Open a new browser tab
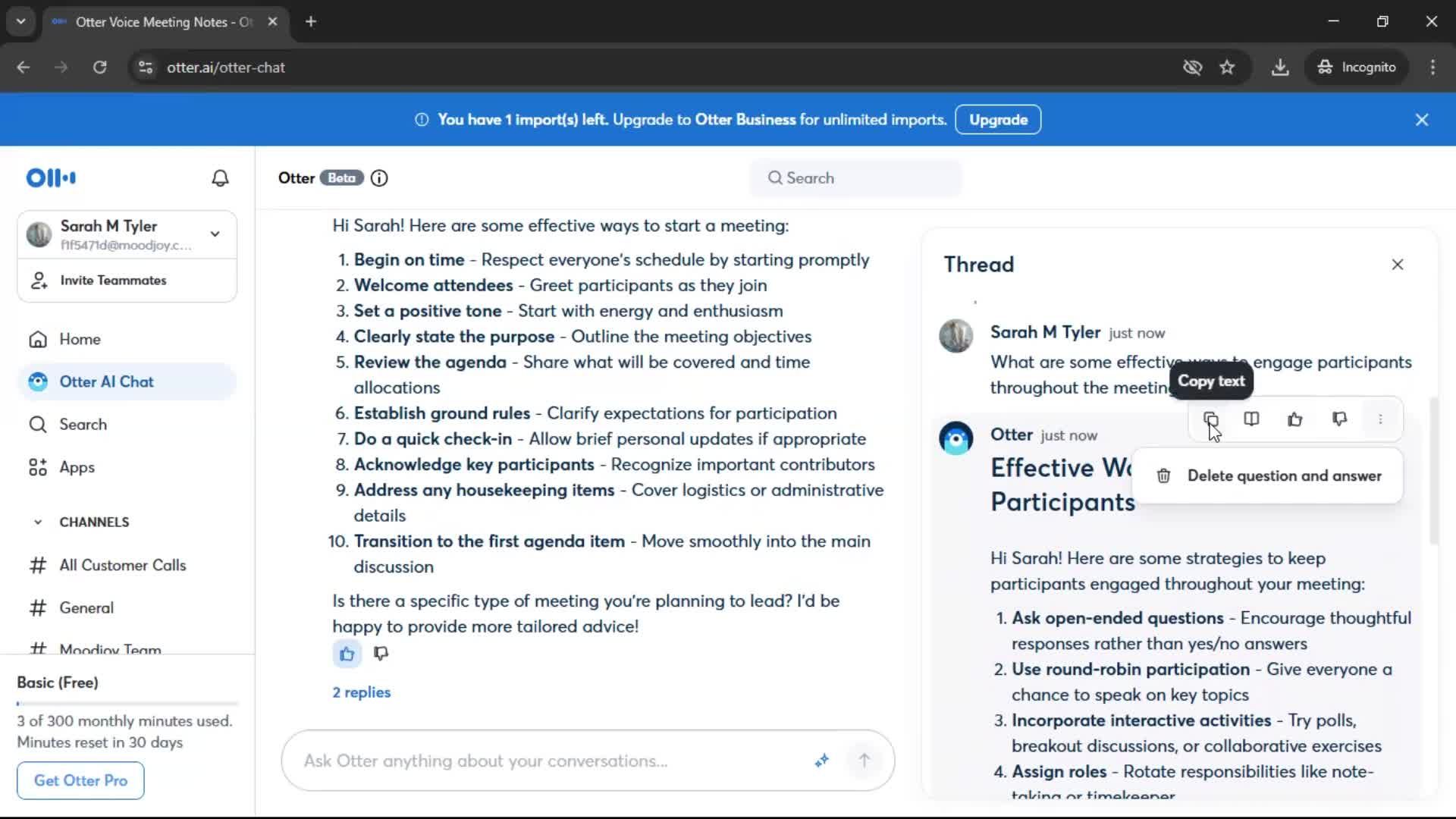 [311, 22]
